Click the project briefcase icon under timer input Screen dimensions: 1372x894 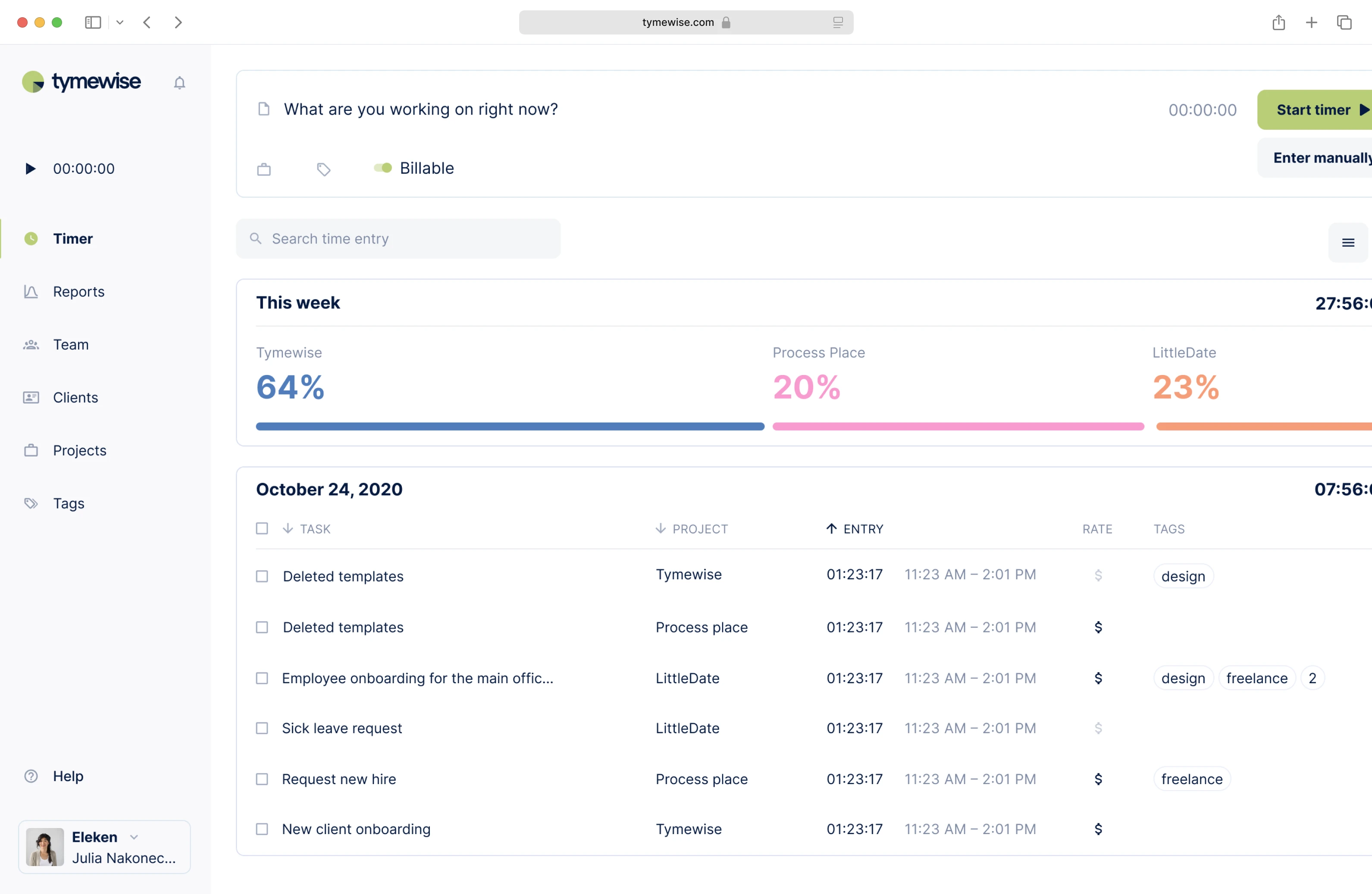click(263, 169)
